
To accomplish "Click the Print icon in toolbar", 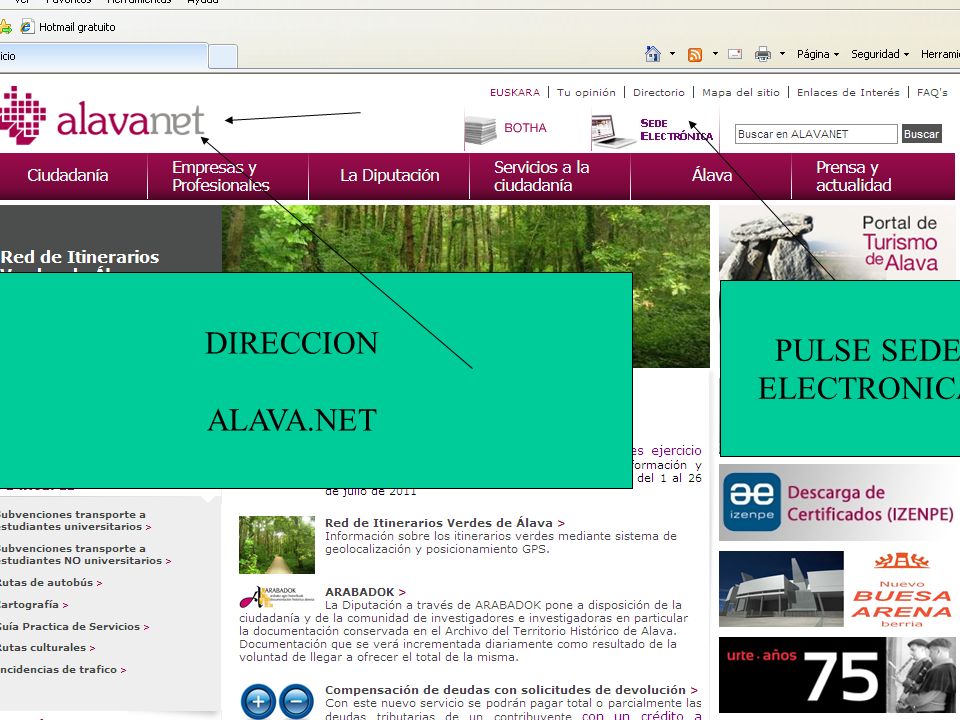I will tap(763, 54).
